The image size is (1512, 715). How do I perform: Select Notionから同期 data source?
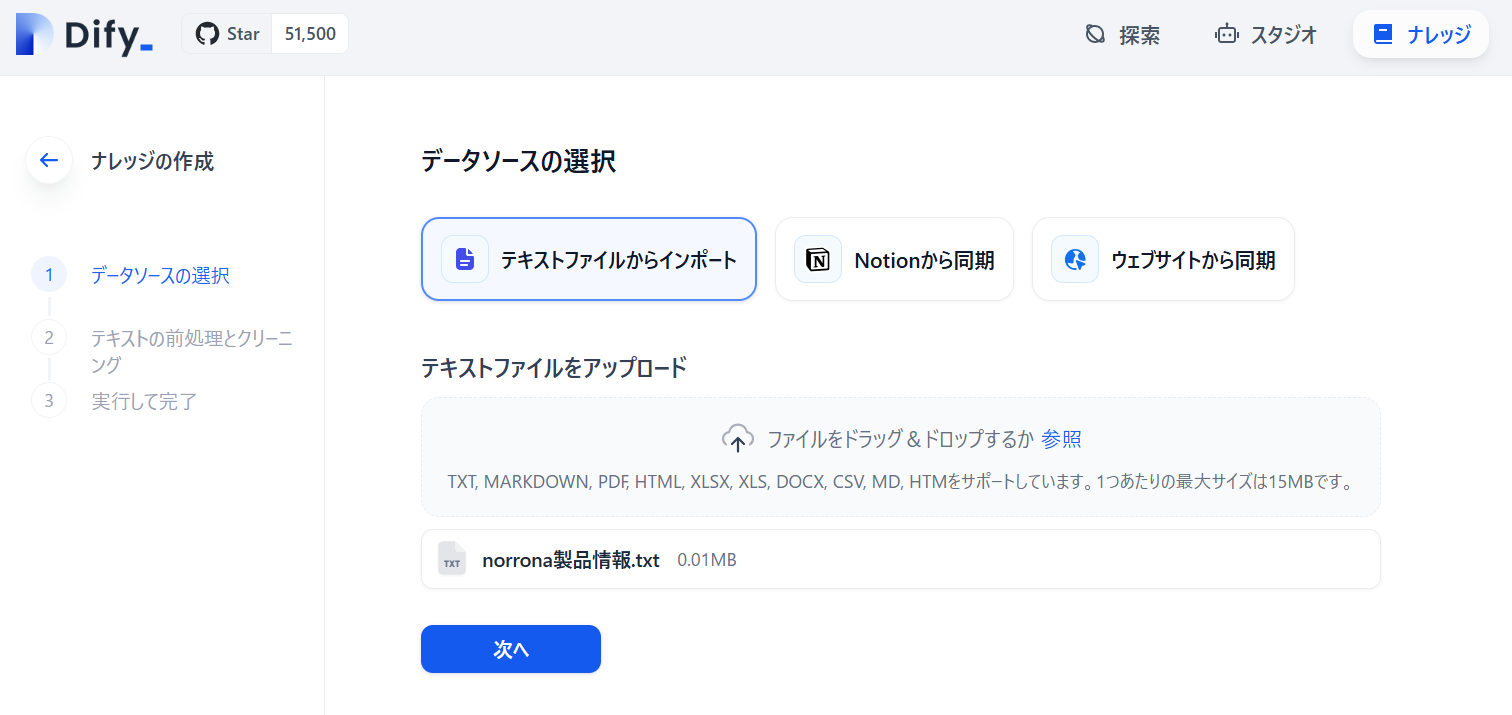tap(894, 259)
